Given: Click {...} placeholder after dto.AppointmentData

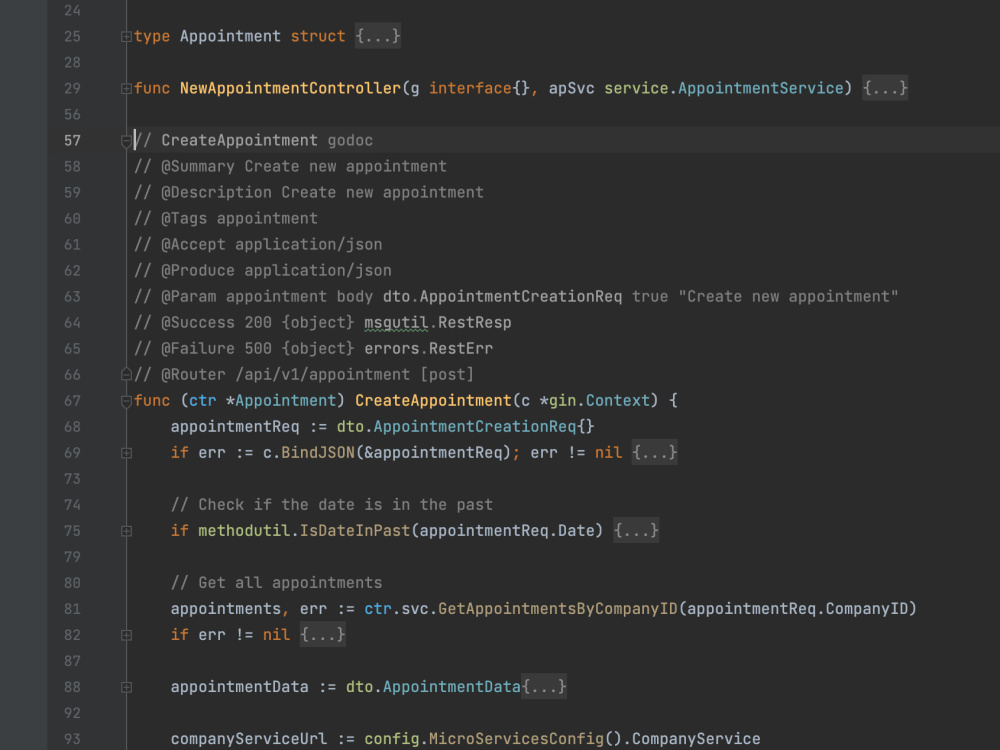Looking at the screenshot, I should pyautogui.click(x=544, y=687).
